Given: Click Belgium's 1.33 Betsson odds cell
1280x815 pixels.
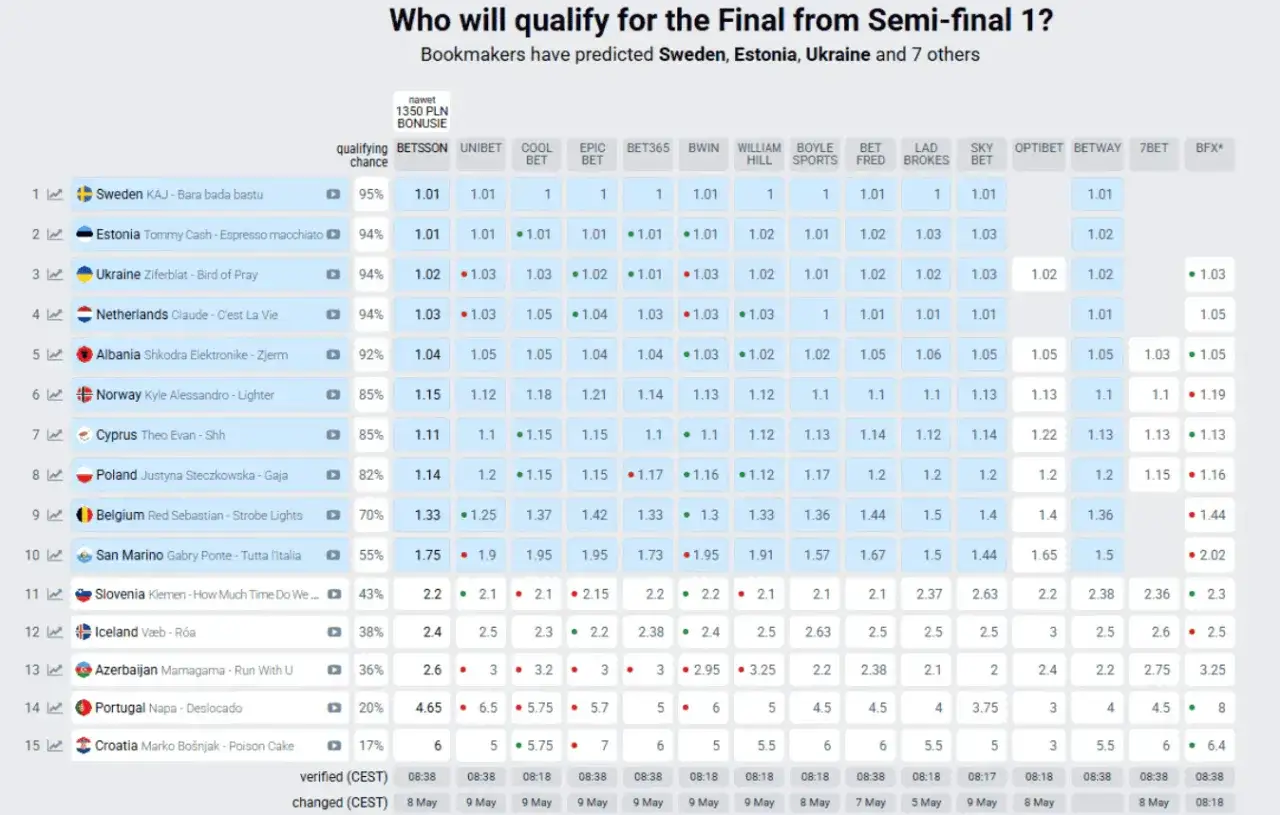Looking at the screenshot, I should pos(421,514).
